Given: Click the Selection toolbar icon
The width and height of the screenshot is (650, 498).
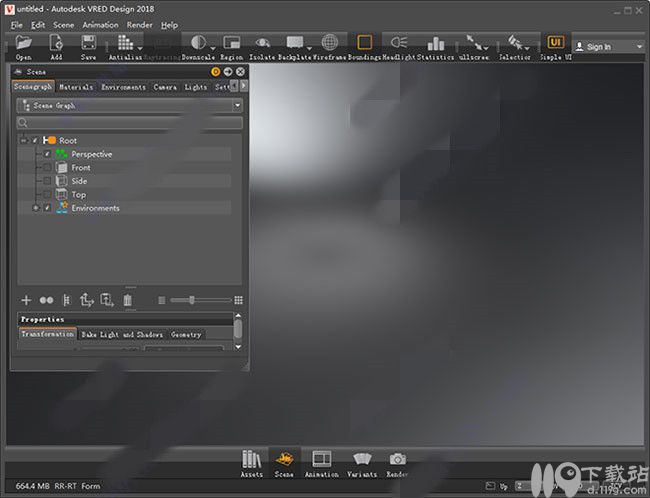Looking at the screenshot, I should tap(515, 41).
